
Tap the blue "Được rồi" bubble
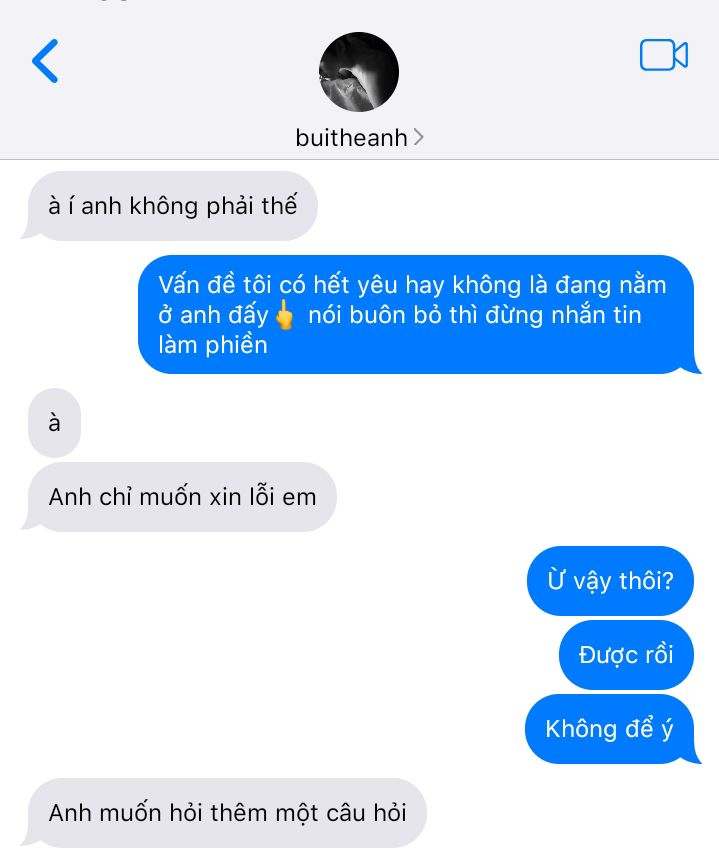(x=626, y=654)
